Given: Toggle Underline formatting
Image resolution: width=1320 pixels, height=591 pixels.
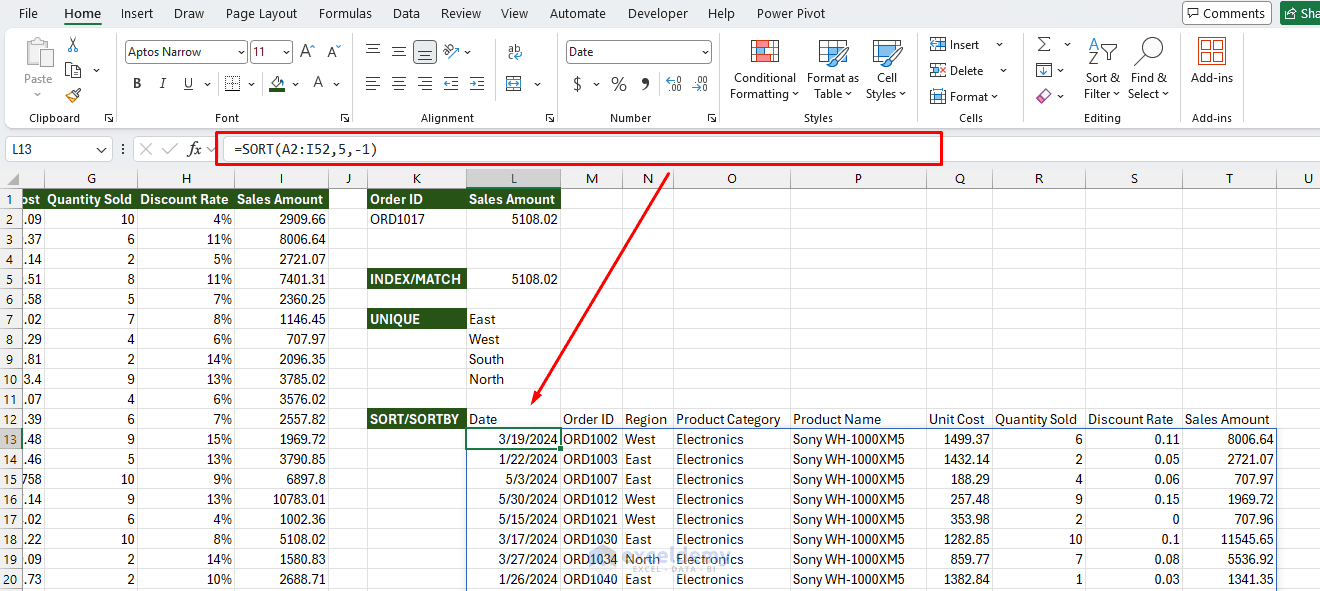Looking at the screenshot, I should (188, 84).
